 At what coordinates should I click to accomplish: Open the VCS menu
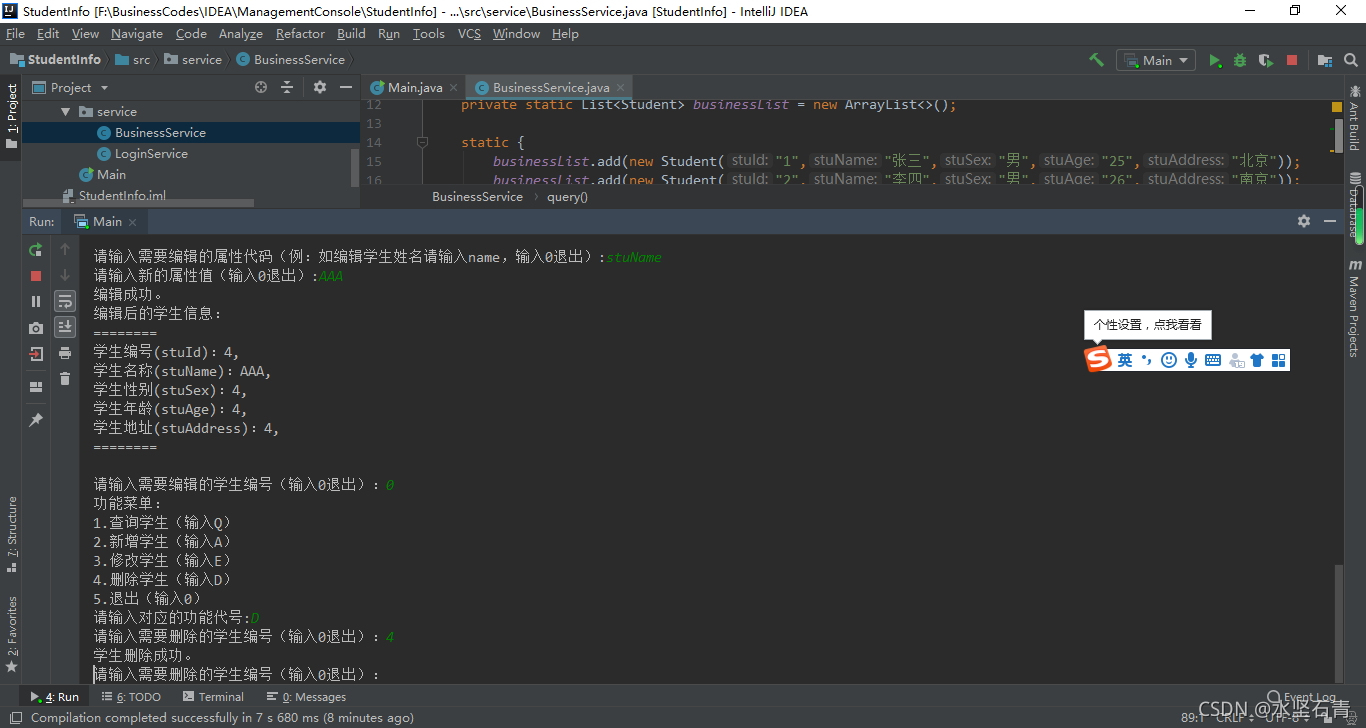(469, 33)
